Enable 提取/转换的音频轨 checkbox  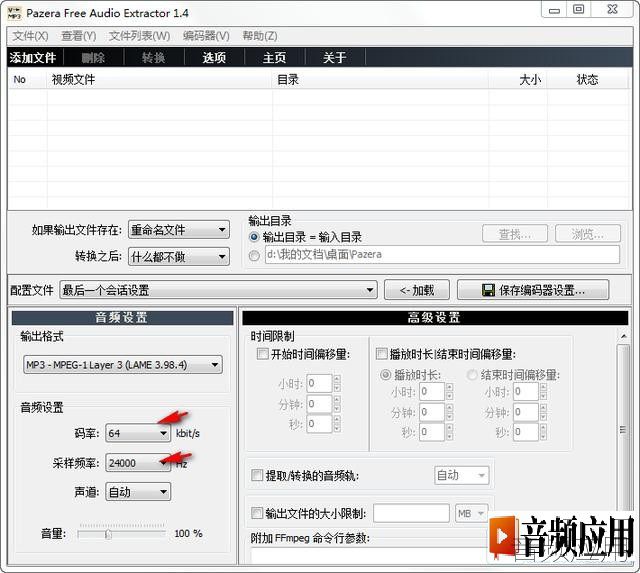[257, 475]
